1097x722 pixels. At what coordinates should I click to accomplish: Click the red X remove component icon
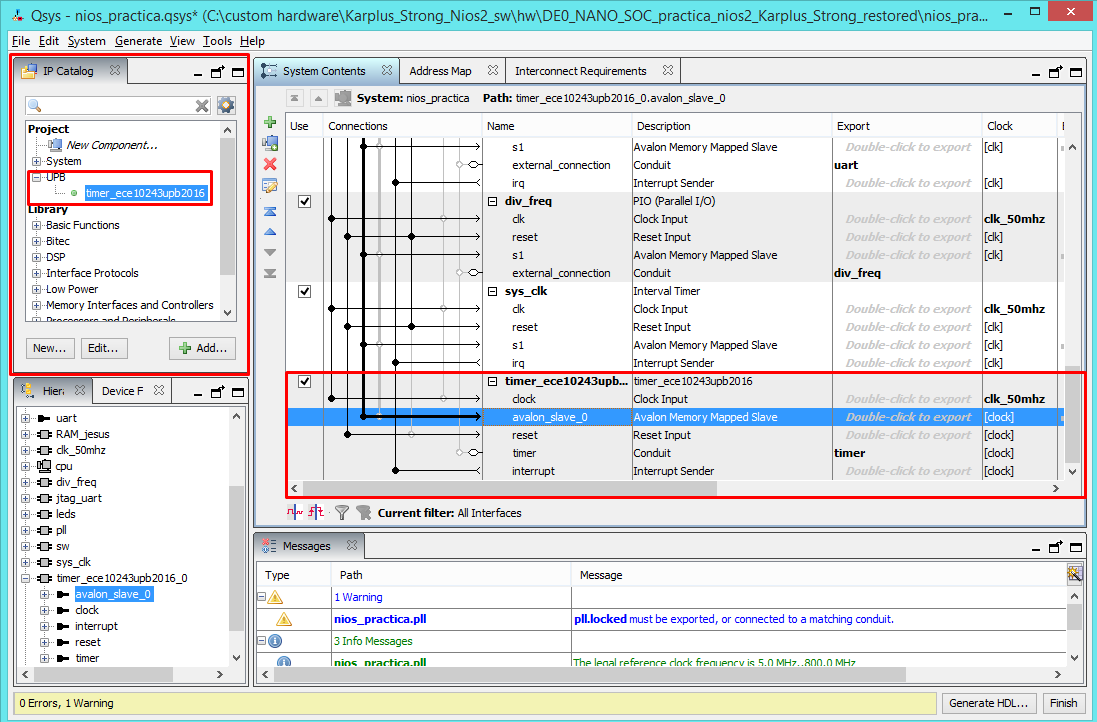[270, 164]
